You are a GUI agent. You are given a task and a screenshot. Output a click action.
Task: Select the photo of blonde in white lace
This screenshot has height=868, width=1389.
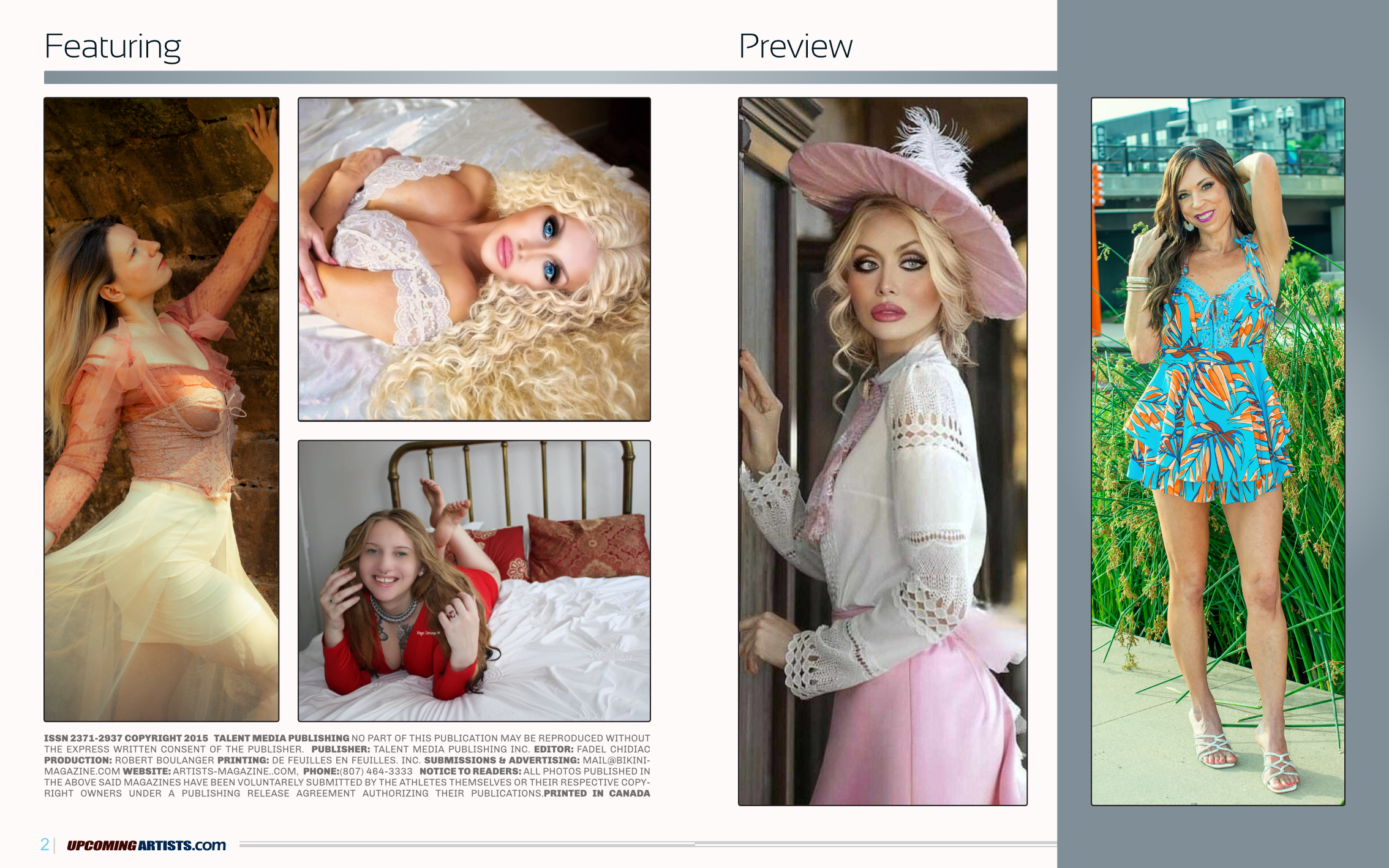[474, 259]
